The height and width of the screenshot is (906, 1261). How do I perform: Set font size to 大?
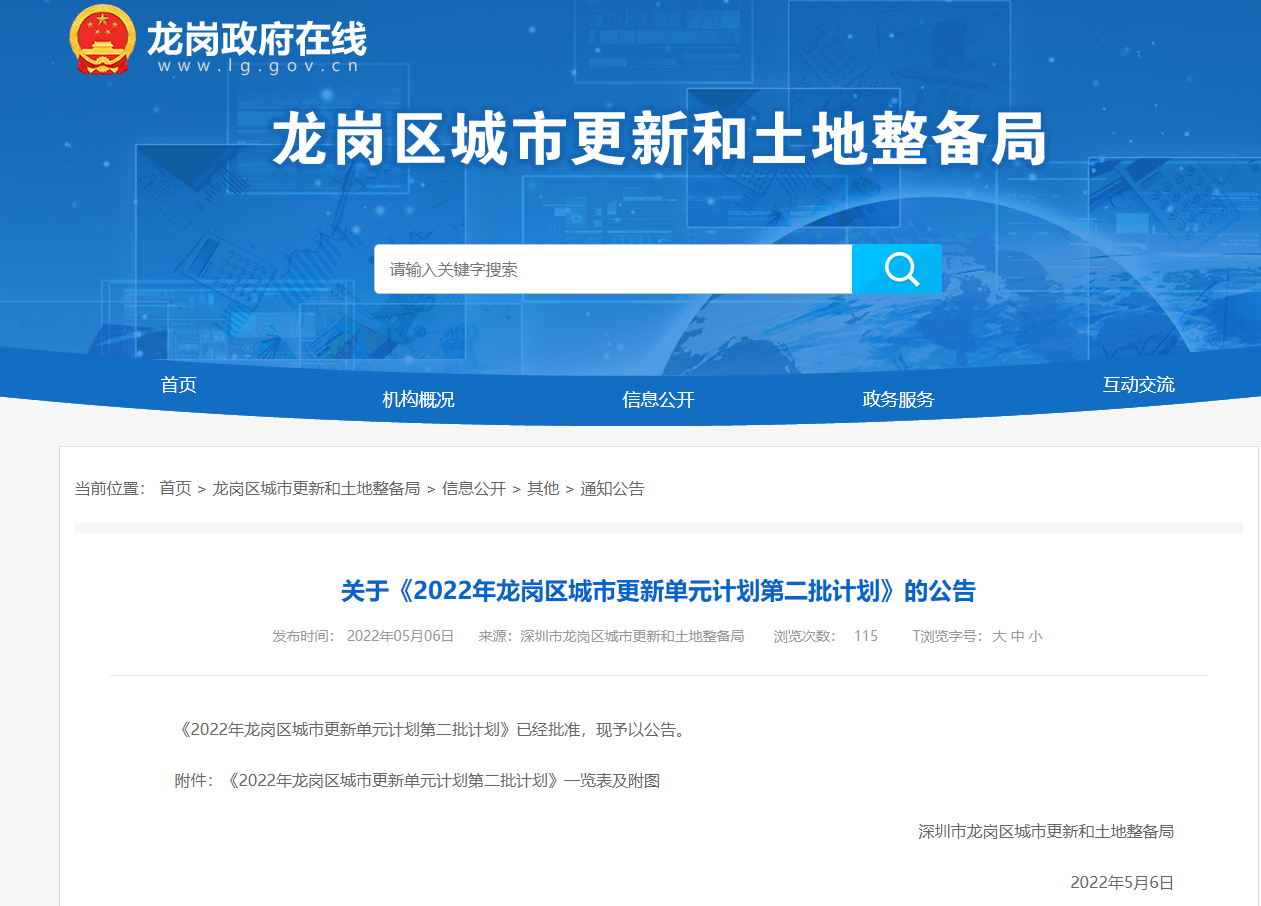[x=998, y=636]
